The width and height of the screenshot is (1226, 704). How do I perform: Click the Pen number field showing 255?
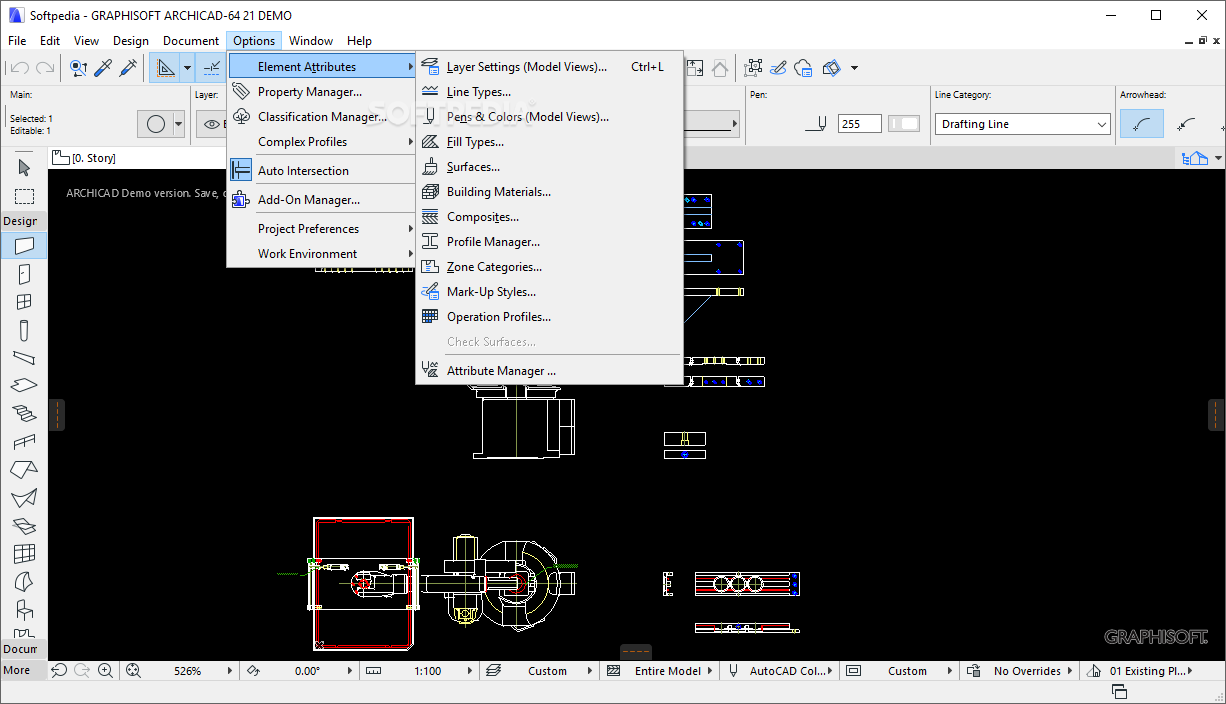click(x=860, y=124)
